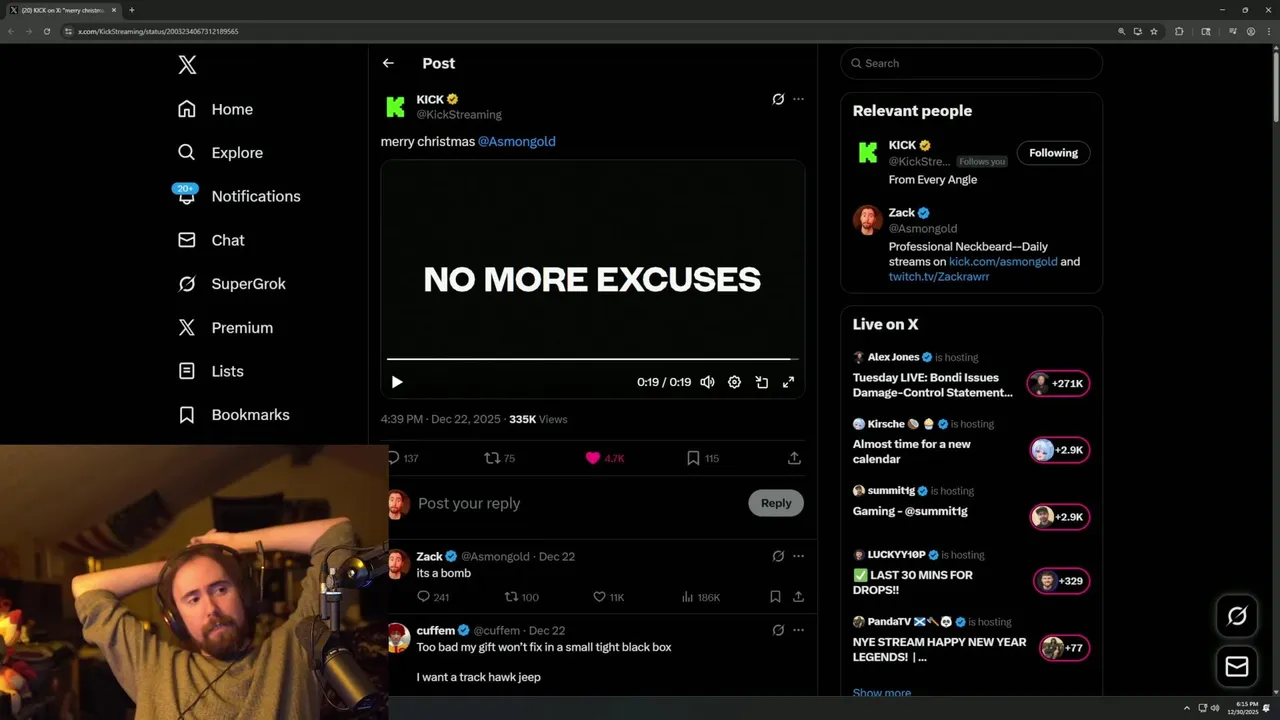Open more options on cuffem's reply

798,630
